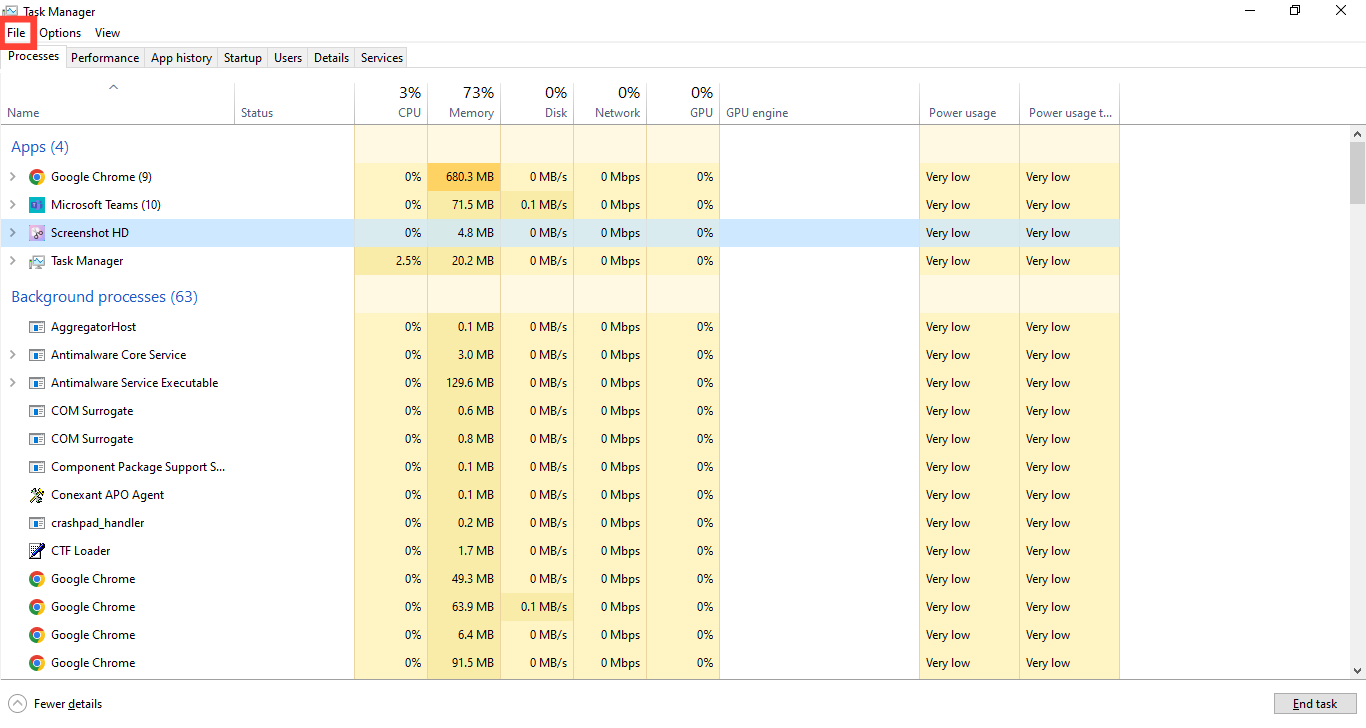
Task: Select the Processes tab
Action: (x=34, y=56)
